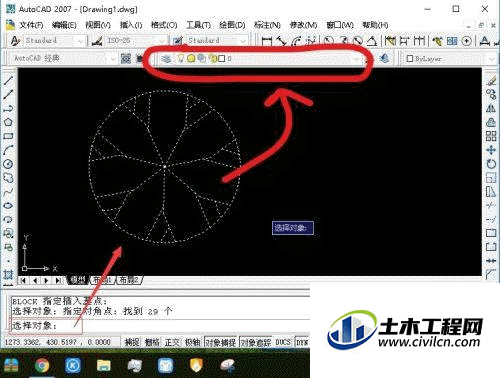Toggle 捕捉 snap mode in status bar

(132, 342)
